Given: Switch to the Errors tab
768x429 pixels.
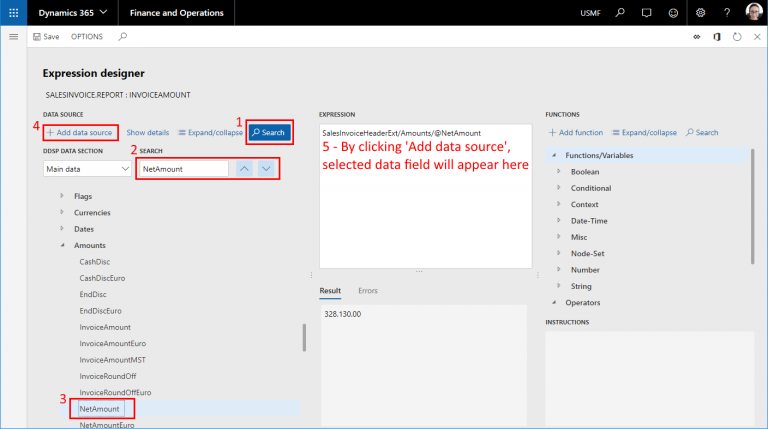Looking at the screenshot, I should tap(368, 291).
